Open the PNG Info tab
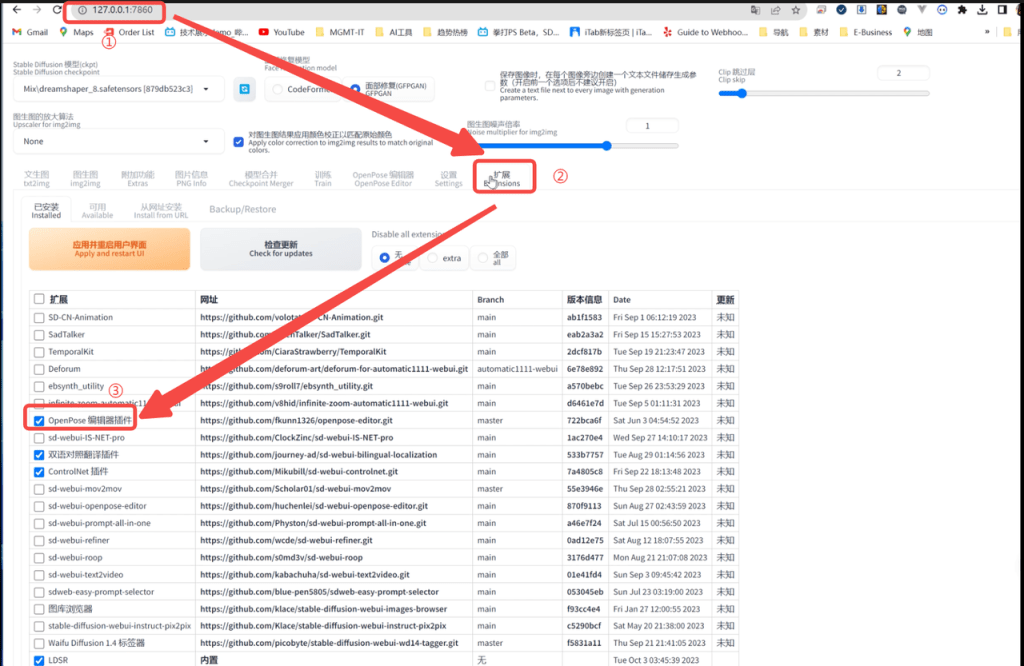The image size is (1024, 666). point(191,178)
